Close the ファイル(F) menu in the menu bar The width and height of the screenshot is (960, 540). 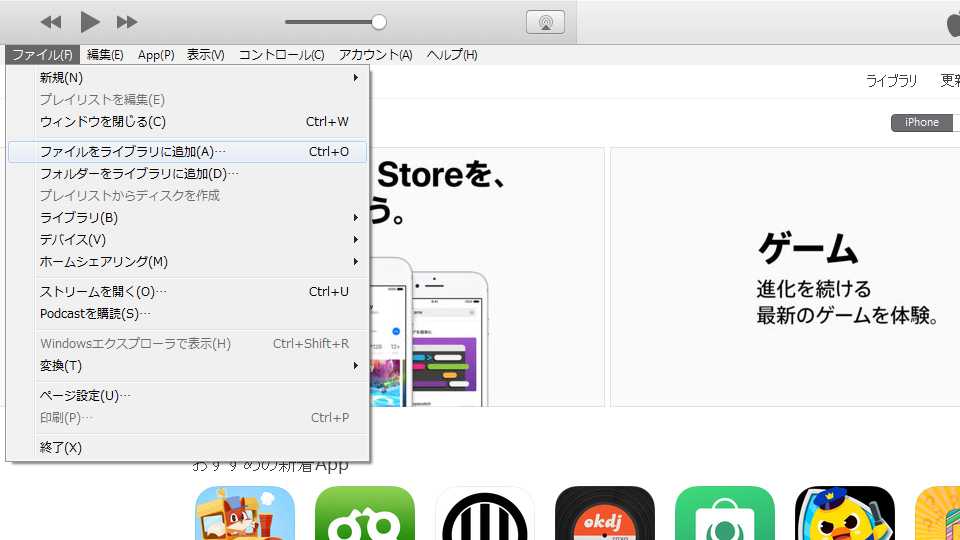tap(42, 54)
